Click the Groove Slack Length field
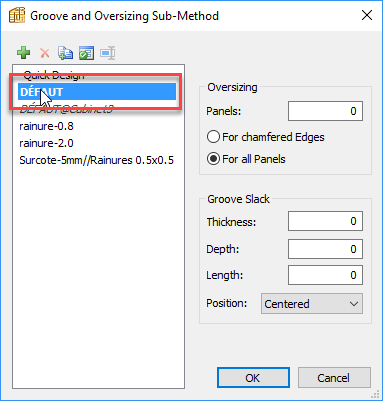The image size is (383, 401). tap(325, 275)
